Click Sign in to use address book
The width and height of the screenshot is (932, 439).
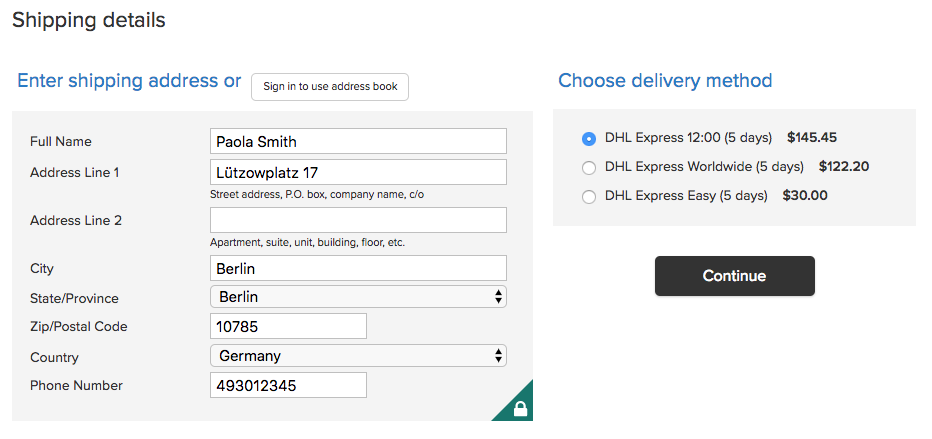click(x=330, y=87)
